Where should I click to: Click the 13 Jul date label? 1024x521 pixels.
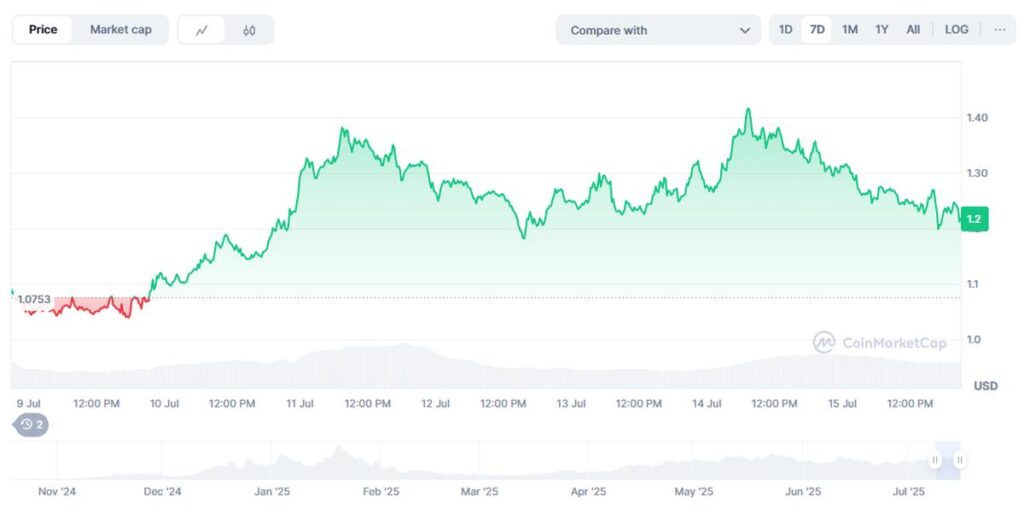click(x=571, y=403)
